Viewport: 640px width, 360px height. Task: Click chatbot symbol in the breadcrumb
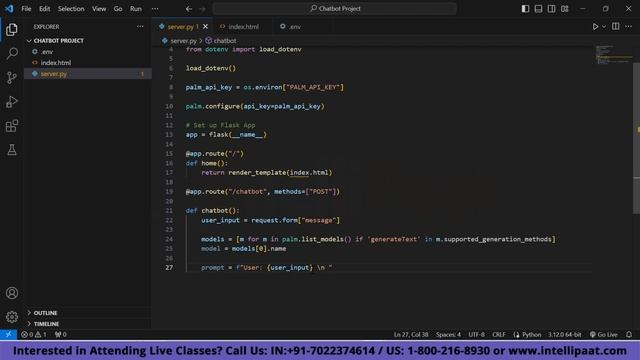point(225,41)
